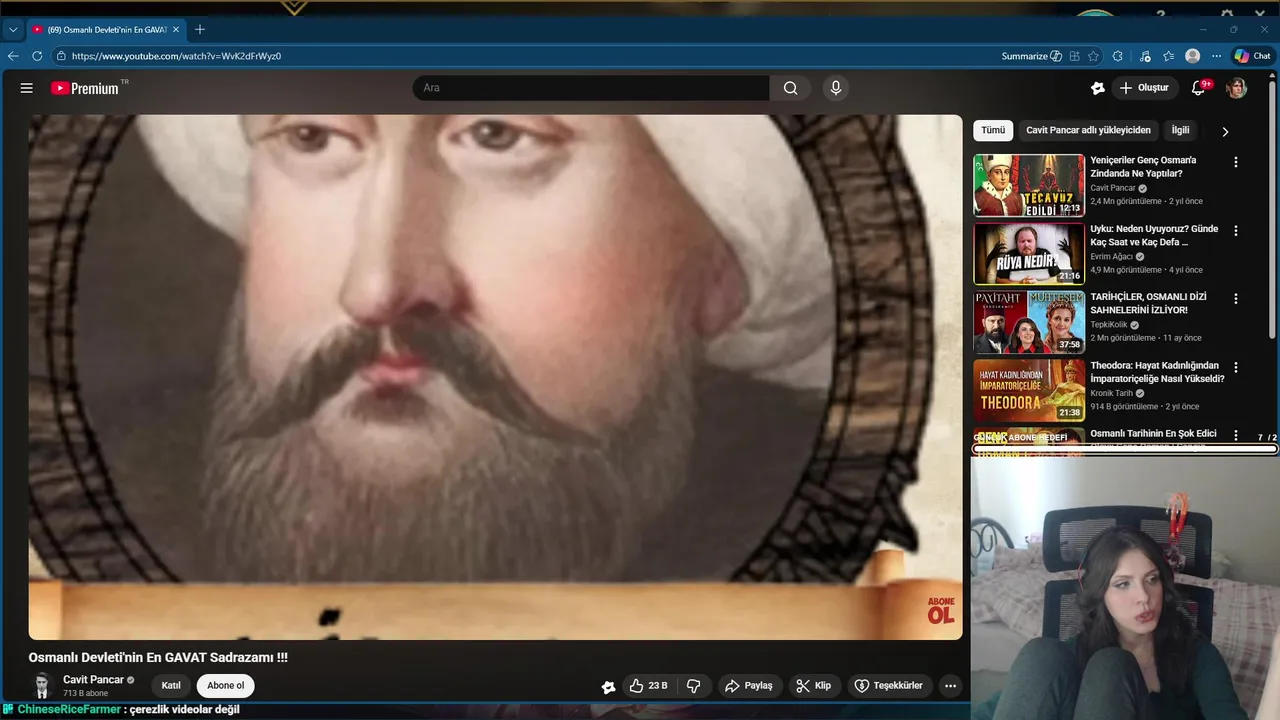Open more actions ellipsis under video
This screenshot has height=720, width=1280.
point(950,686)
